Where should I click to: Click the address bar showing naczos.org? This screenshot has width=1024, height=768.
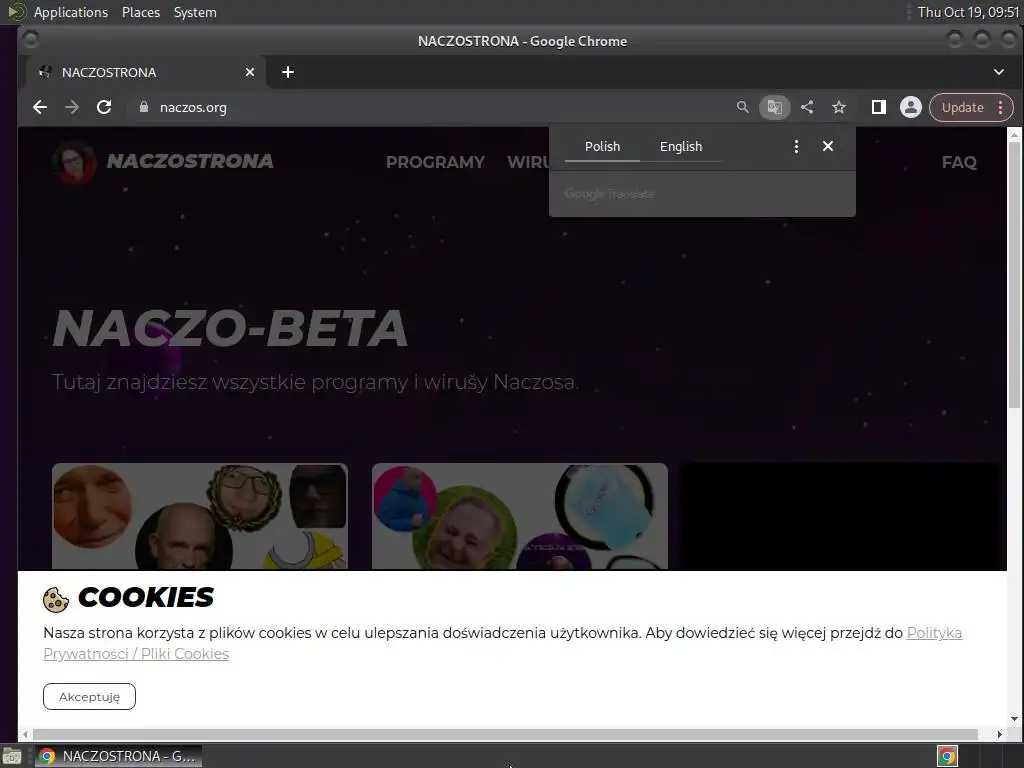(x=431, y=107)
